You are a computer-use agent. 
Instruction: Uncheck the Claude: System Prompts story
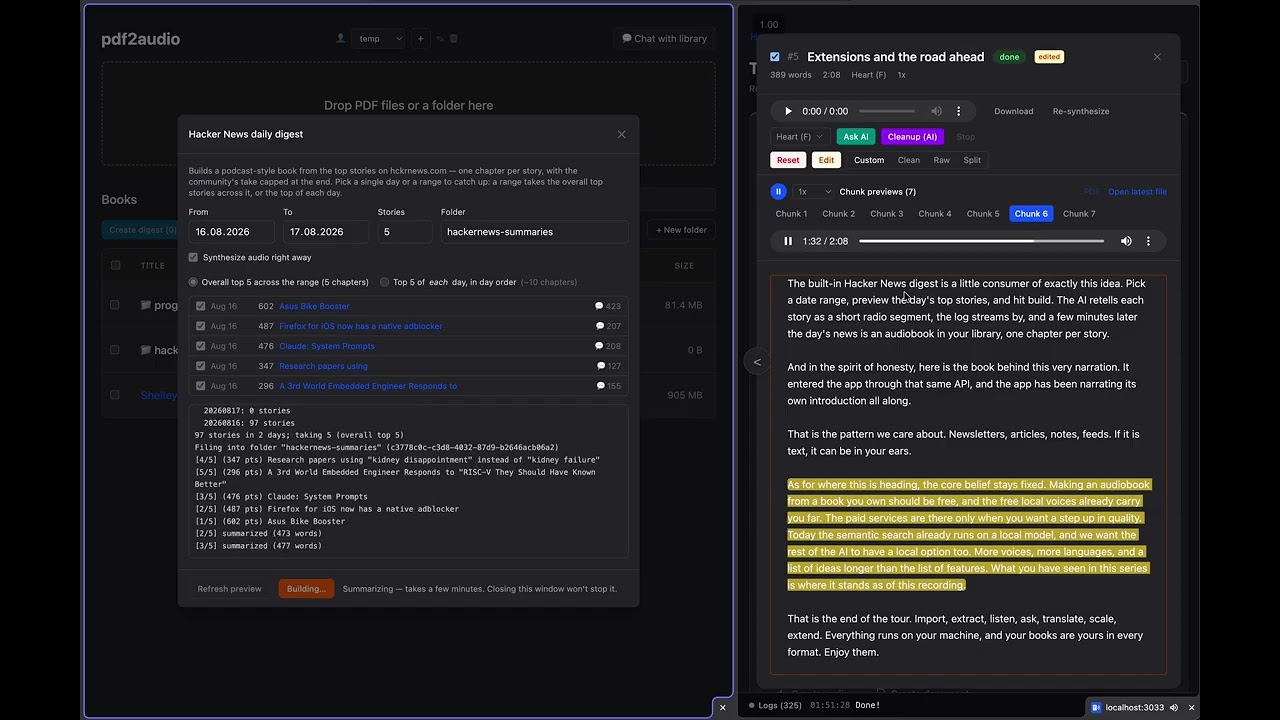(201, 346)
